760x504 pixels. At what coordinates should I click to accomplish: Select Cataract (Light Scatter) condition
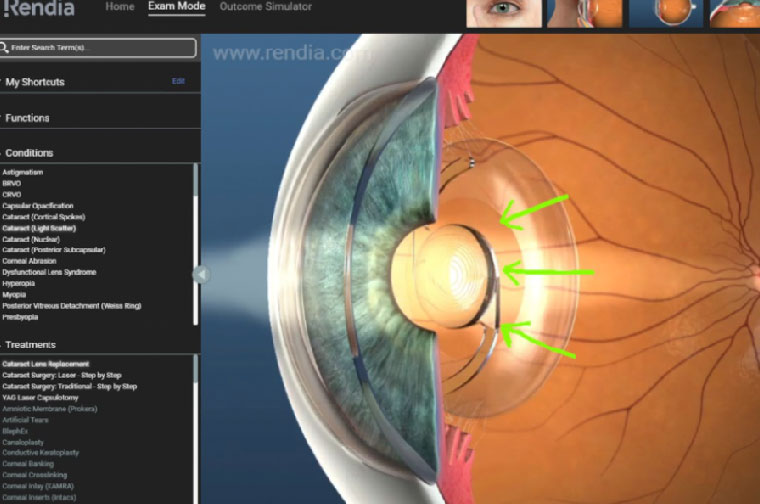coord(39,228)
